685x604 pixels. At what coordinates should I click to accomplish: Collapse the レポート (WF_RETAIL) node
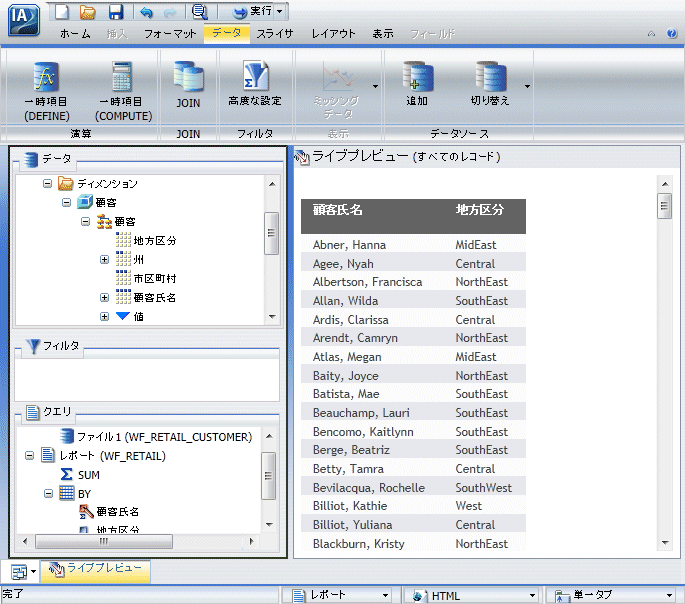pyautogui.click(x=29, y=456)
